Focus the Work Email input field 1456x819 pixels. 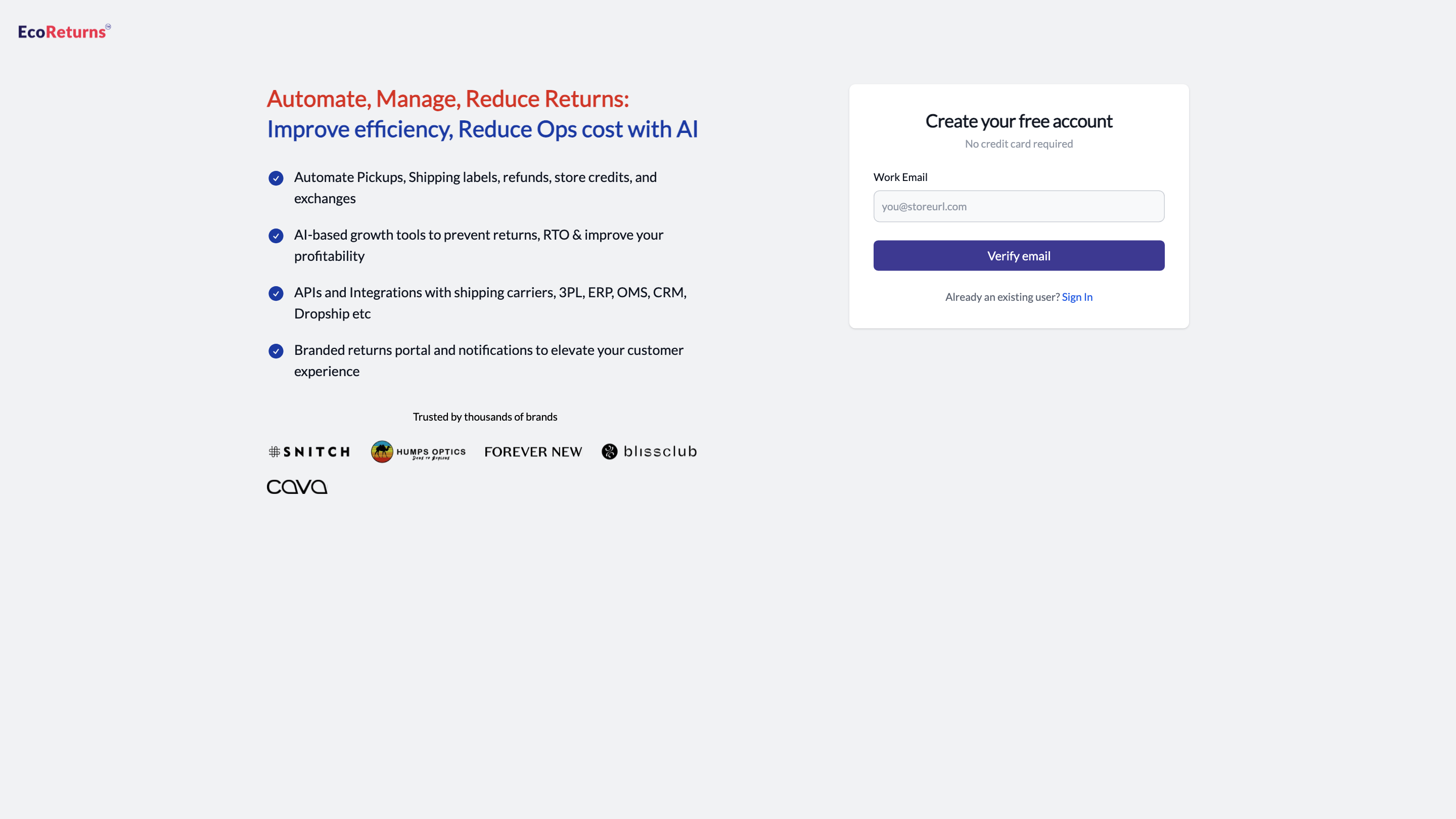(x=1019, y=206)
